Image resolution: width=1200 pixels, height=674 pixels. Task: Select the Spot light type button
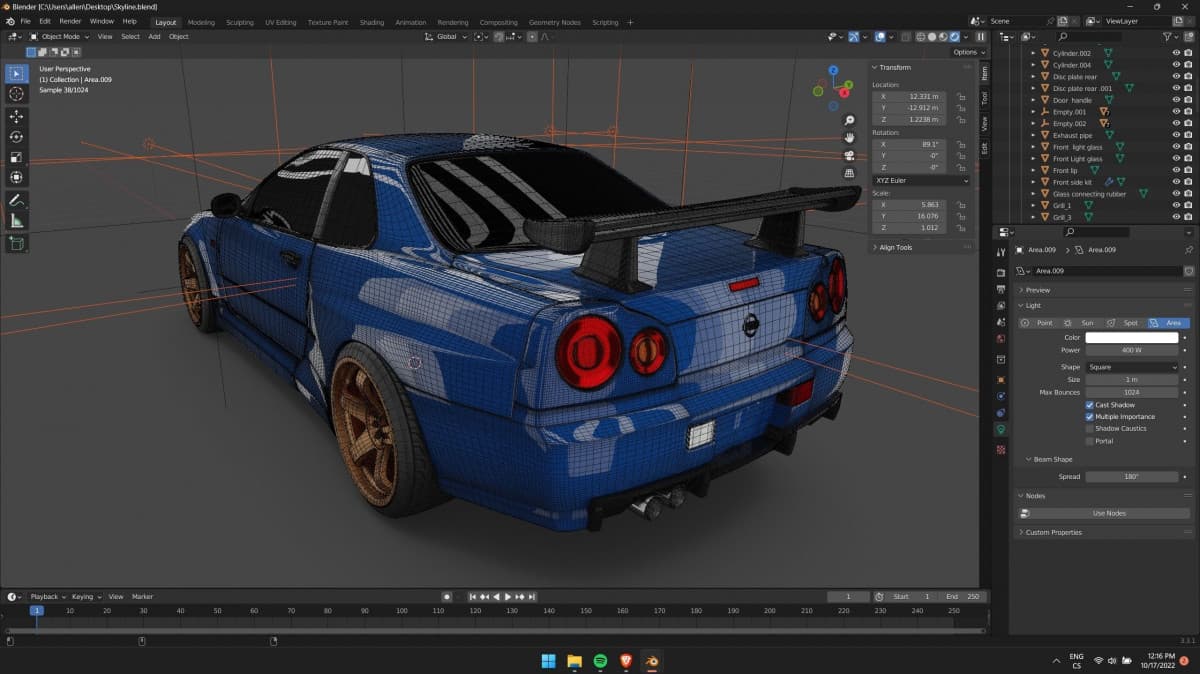tap(1125, 323)
